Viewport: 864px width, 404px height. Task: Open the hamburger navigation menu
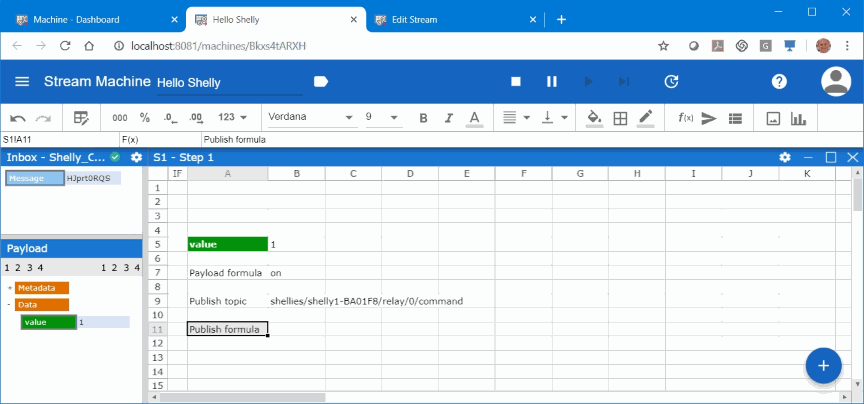click(22, 82)
